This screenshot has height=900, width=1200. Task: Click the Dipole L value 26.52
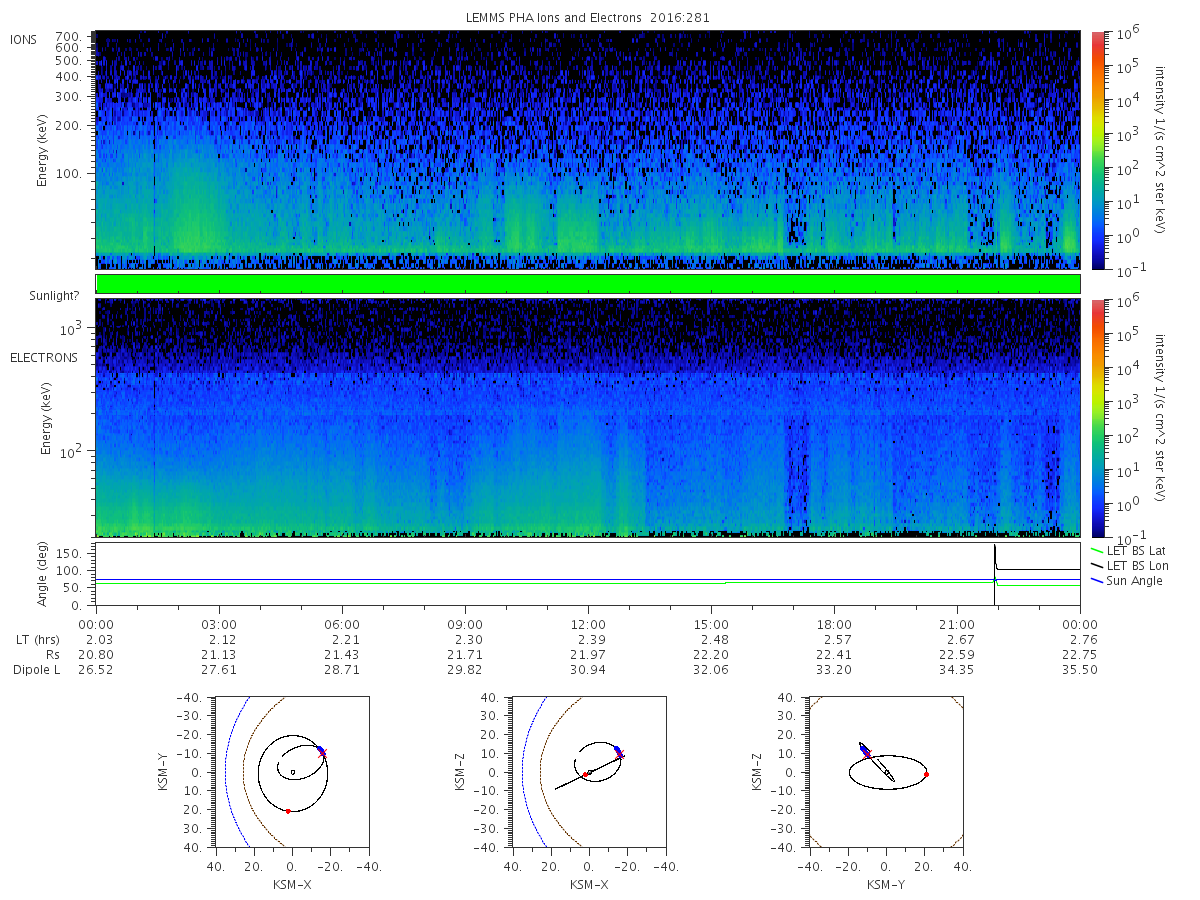tap(96, 669)
